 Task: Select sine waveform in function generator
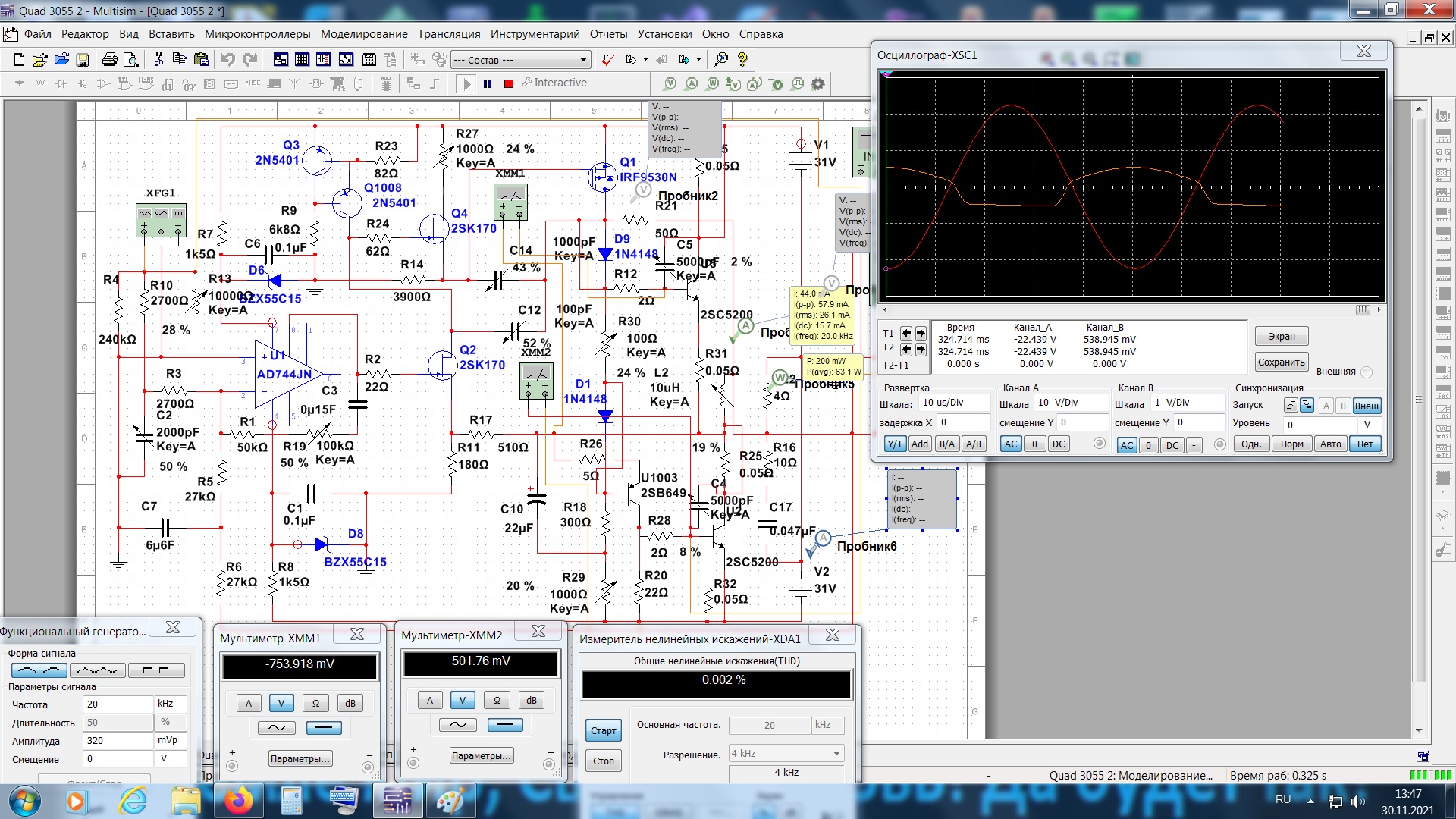pos(39,670)
